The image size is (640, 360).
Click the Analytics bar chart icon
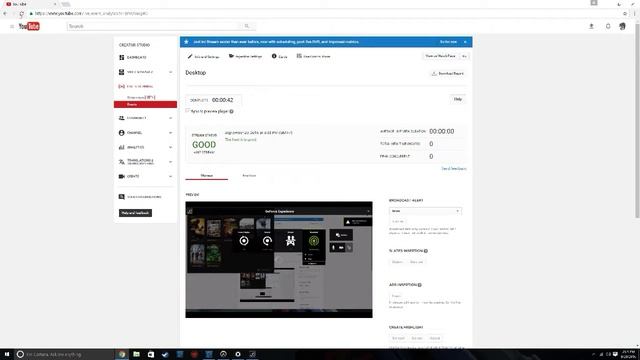click(x=121, y=147)
